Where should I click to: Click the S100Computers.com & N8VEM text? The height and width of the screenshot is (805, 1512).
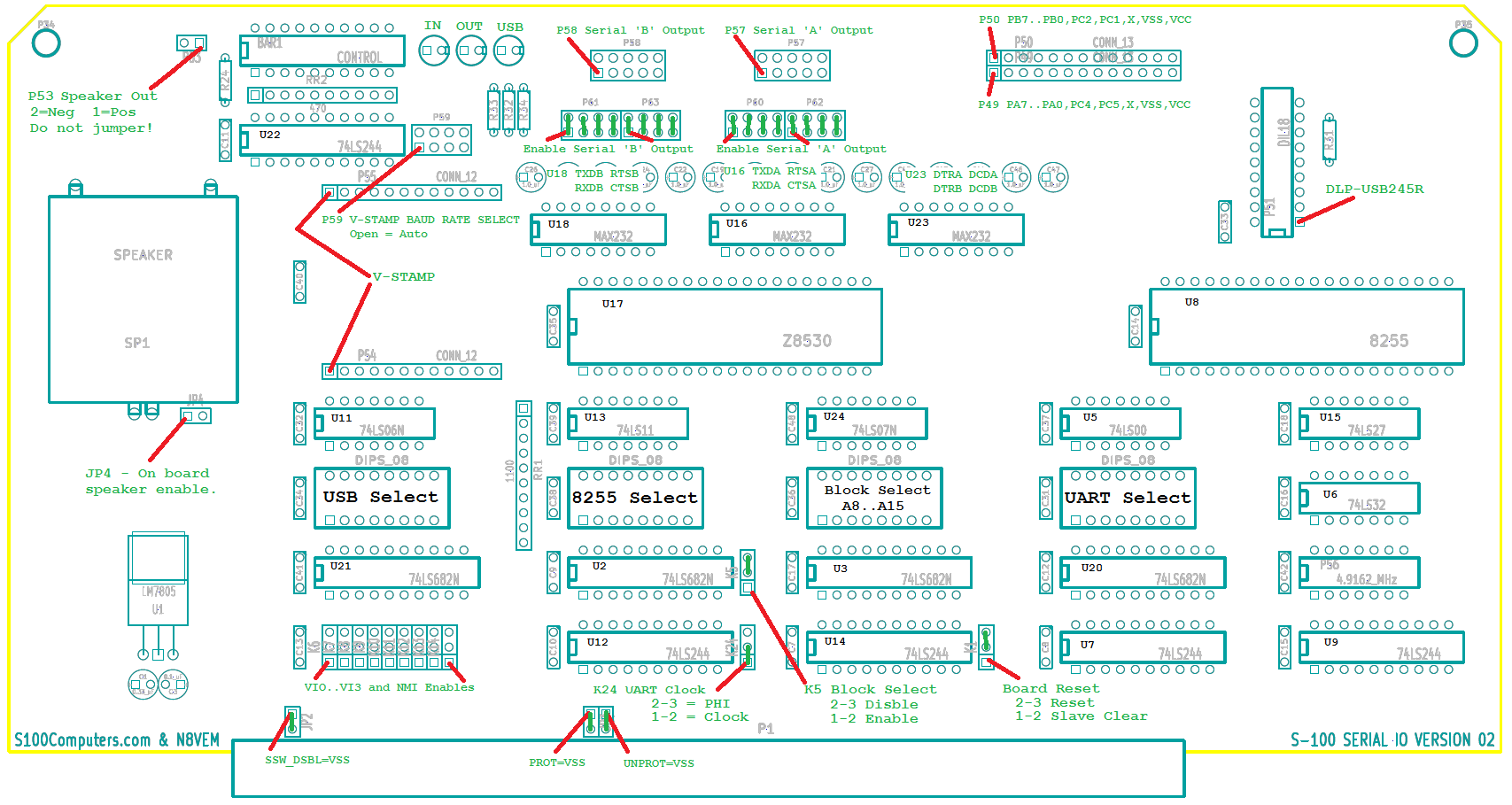117,740
